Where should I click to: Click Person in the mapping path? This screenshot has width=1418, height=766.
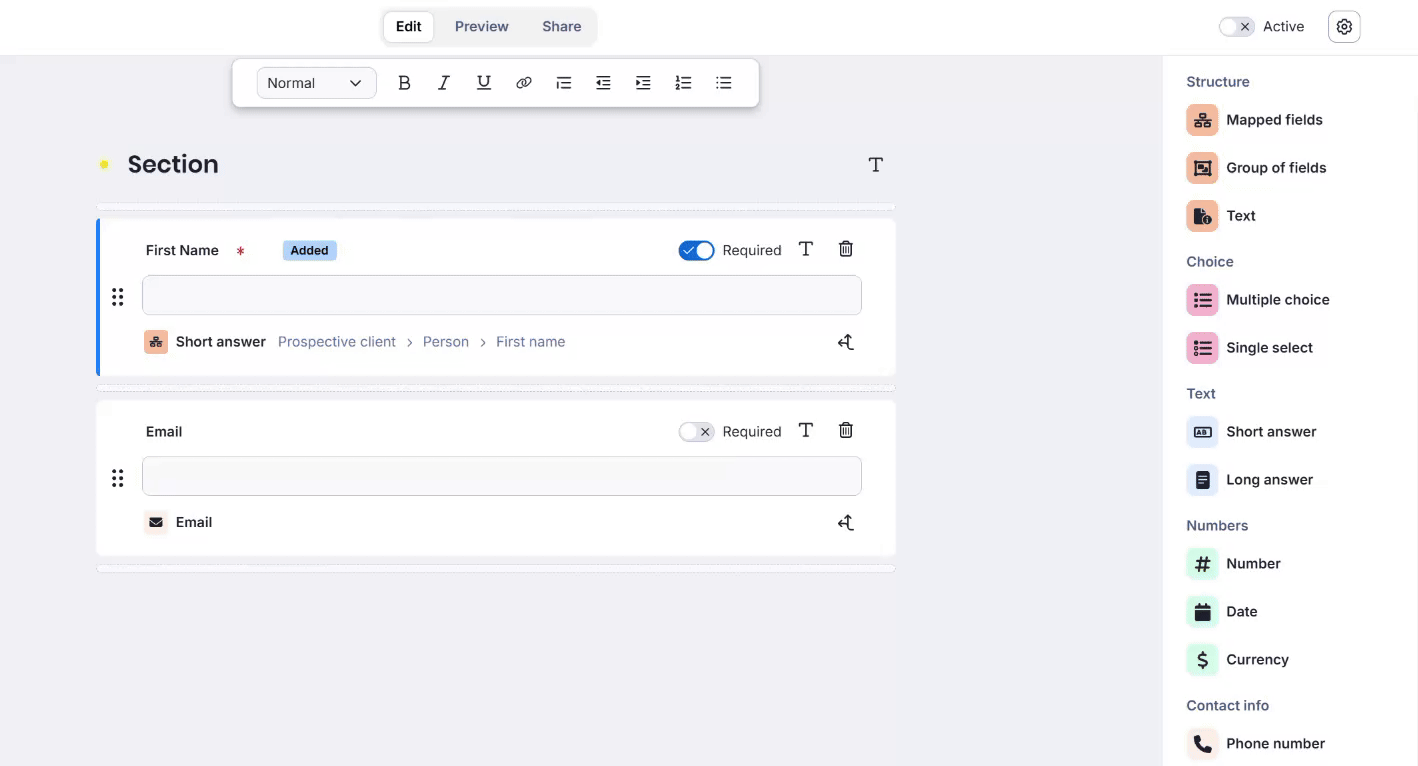coord(446,342)
